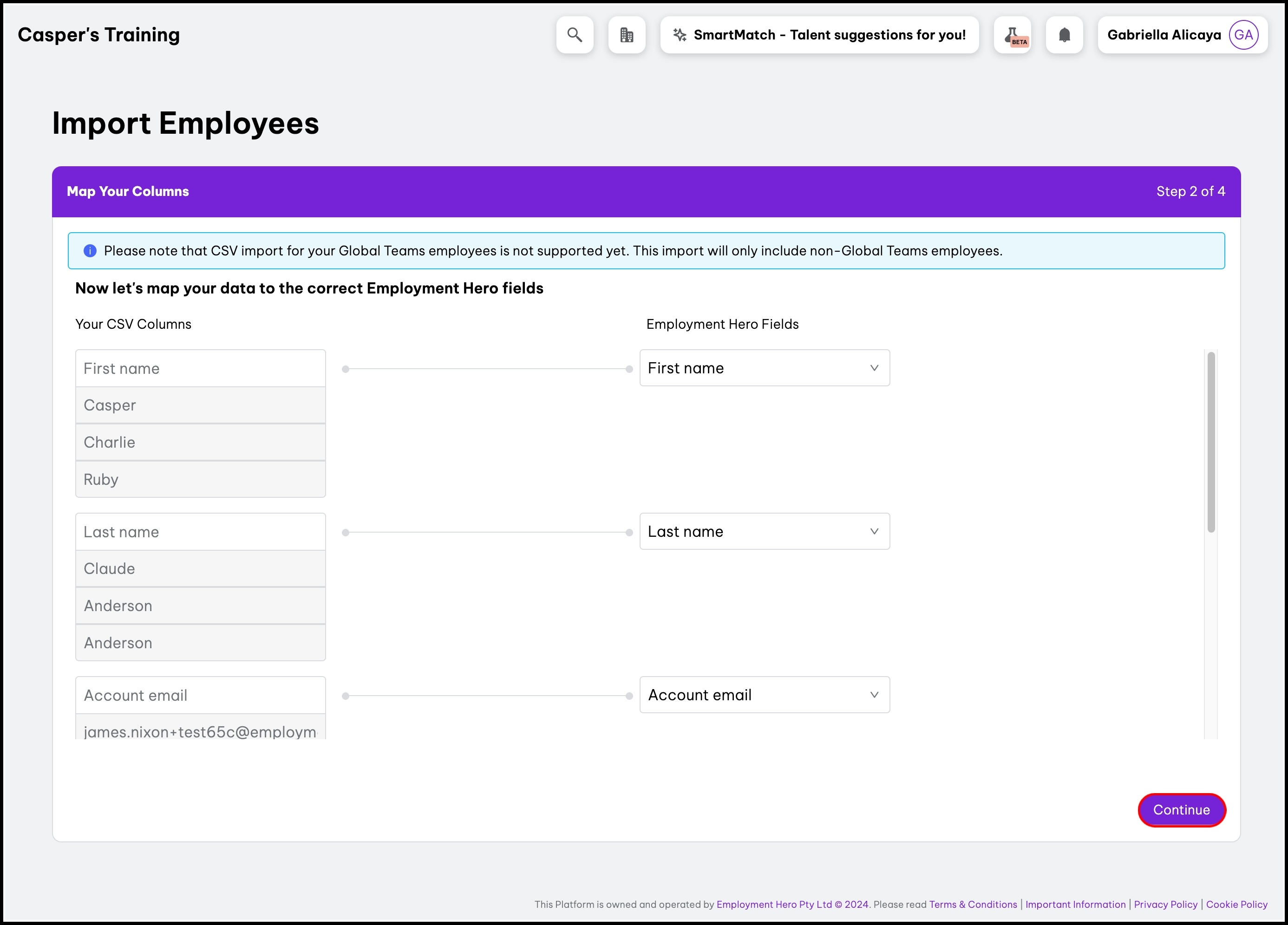Expand the Last name field dropdown
This screenshot has width=1288, height=925.
click(x=765, y=532)
